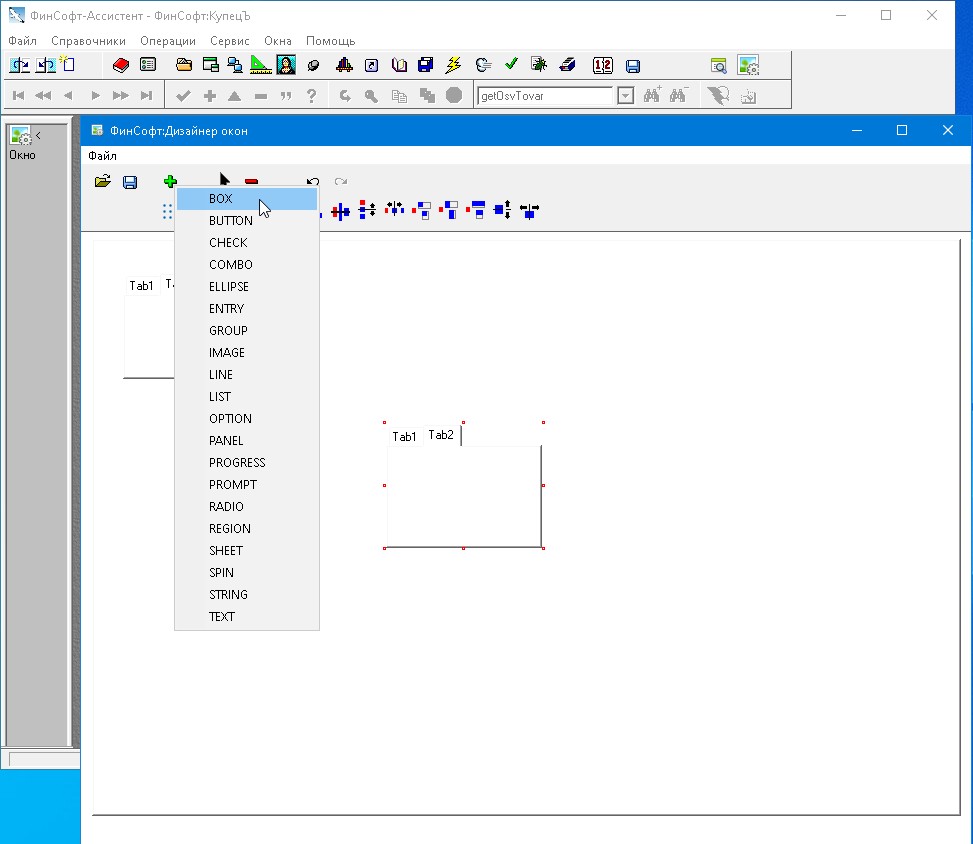Click the Mona Lisa picture icon
Image resolution: width=973 pixels, height=844 pixels.
286,65
